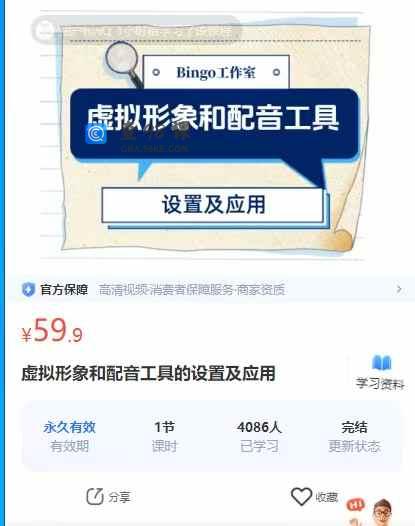Select the 永久有效 validity info
This screenshot has height=526, width=415.
(69, 436)
